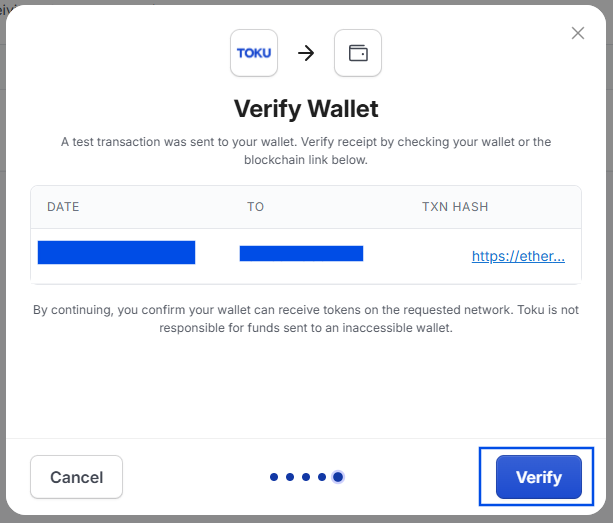The width and height of the screenshot is (613, 523).
Task: Go to the fourth step dot
Action: click(x=322, y=477)
